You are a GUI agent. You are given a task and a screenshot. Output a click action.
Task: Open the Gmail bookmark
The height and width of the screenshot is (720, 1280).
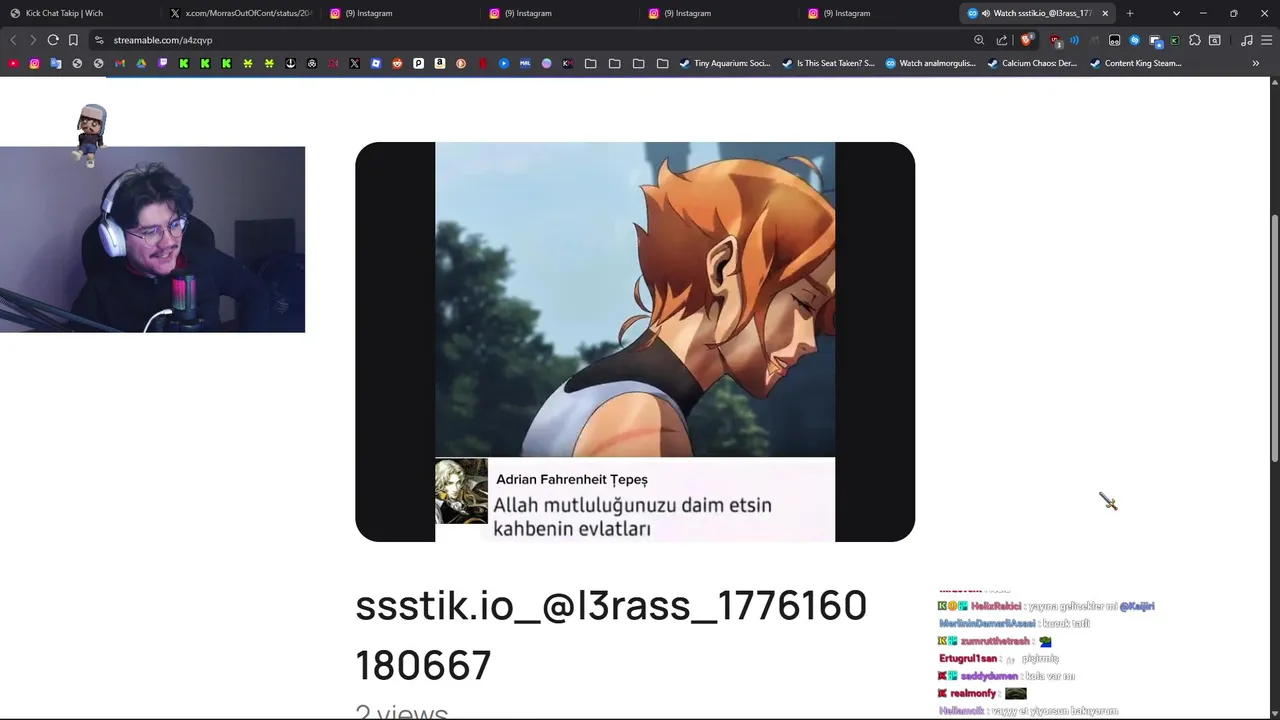120,63
